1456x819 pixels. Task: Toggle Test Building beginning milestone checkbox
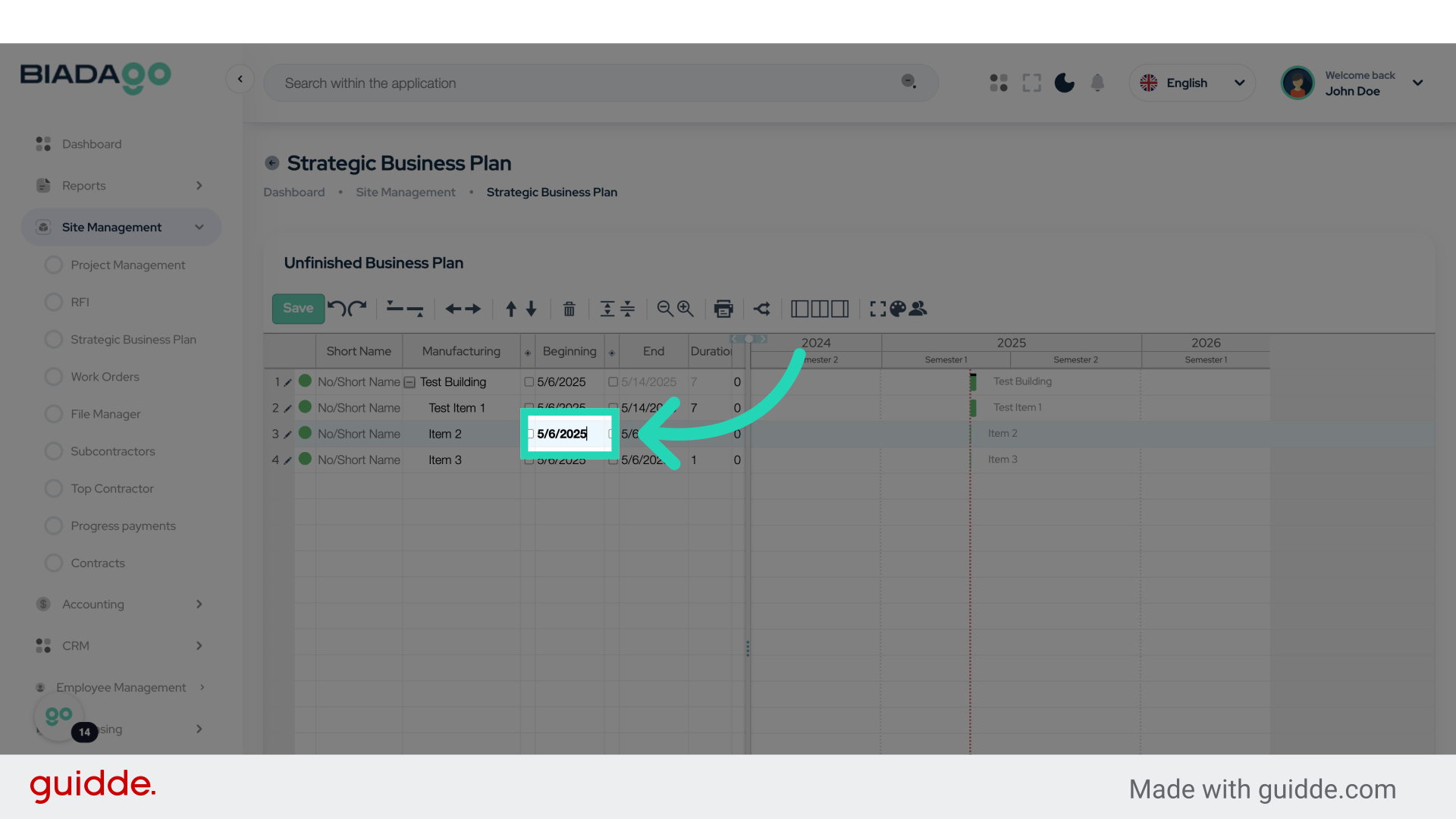(x=529, y=382)
